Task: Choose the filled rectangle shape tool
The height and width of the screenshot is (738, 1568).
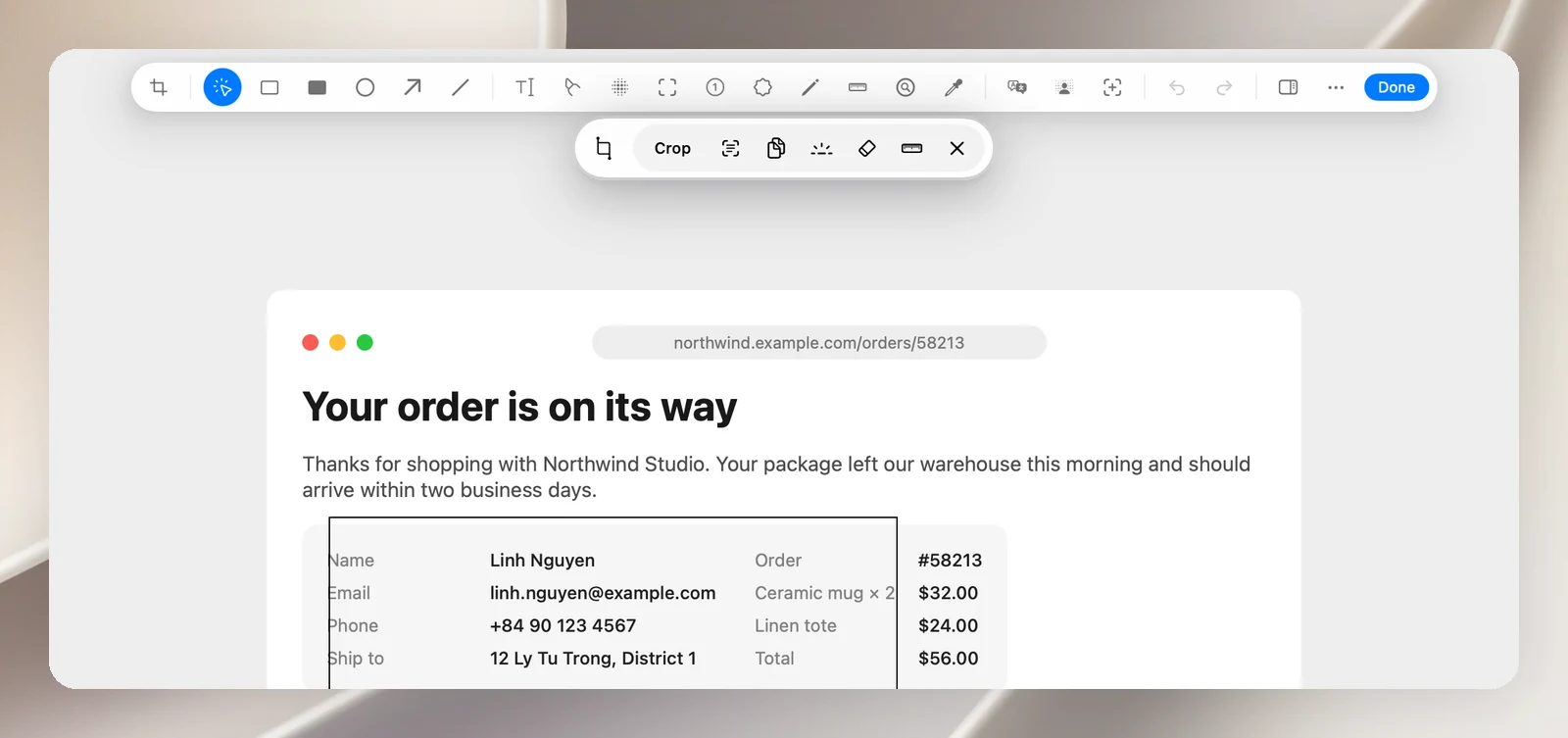Action: 318,87
